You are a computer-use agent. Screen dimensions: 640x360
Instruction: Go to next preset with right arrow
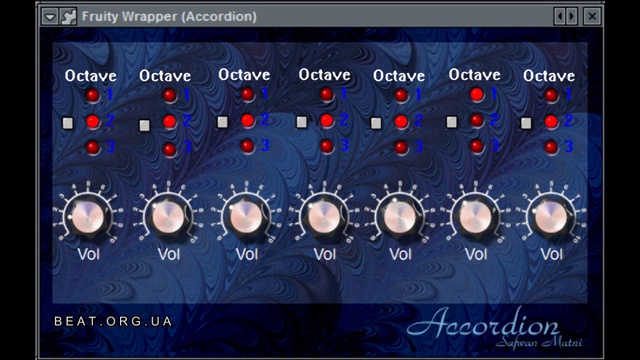coord(571,16)
